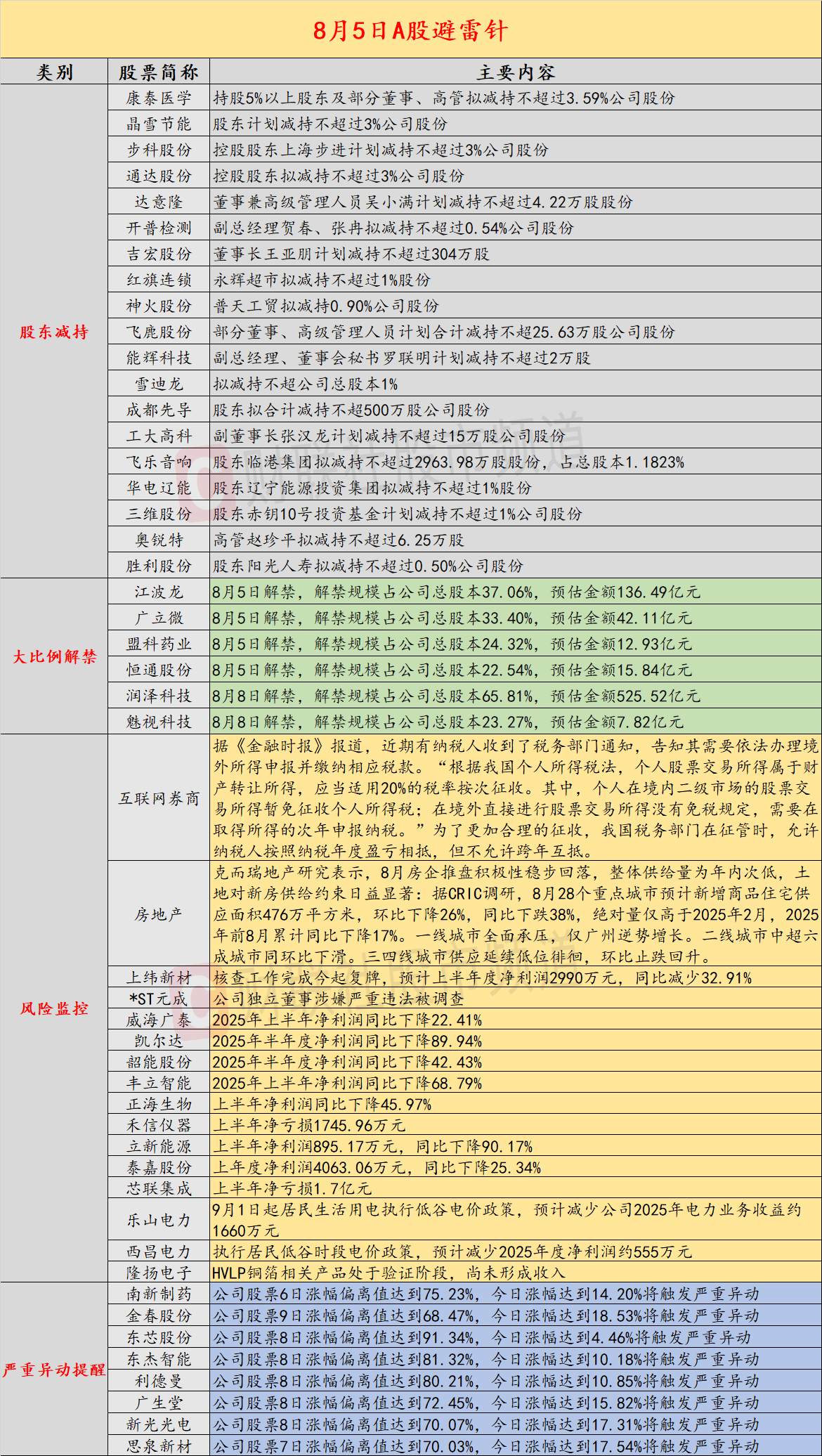This screenshot has width=822, height=1456.
Task: Select stock name 达意隆
Action: pyautogui.click(x=159, y=202)
